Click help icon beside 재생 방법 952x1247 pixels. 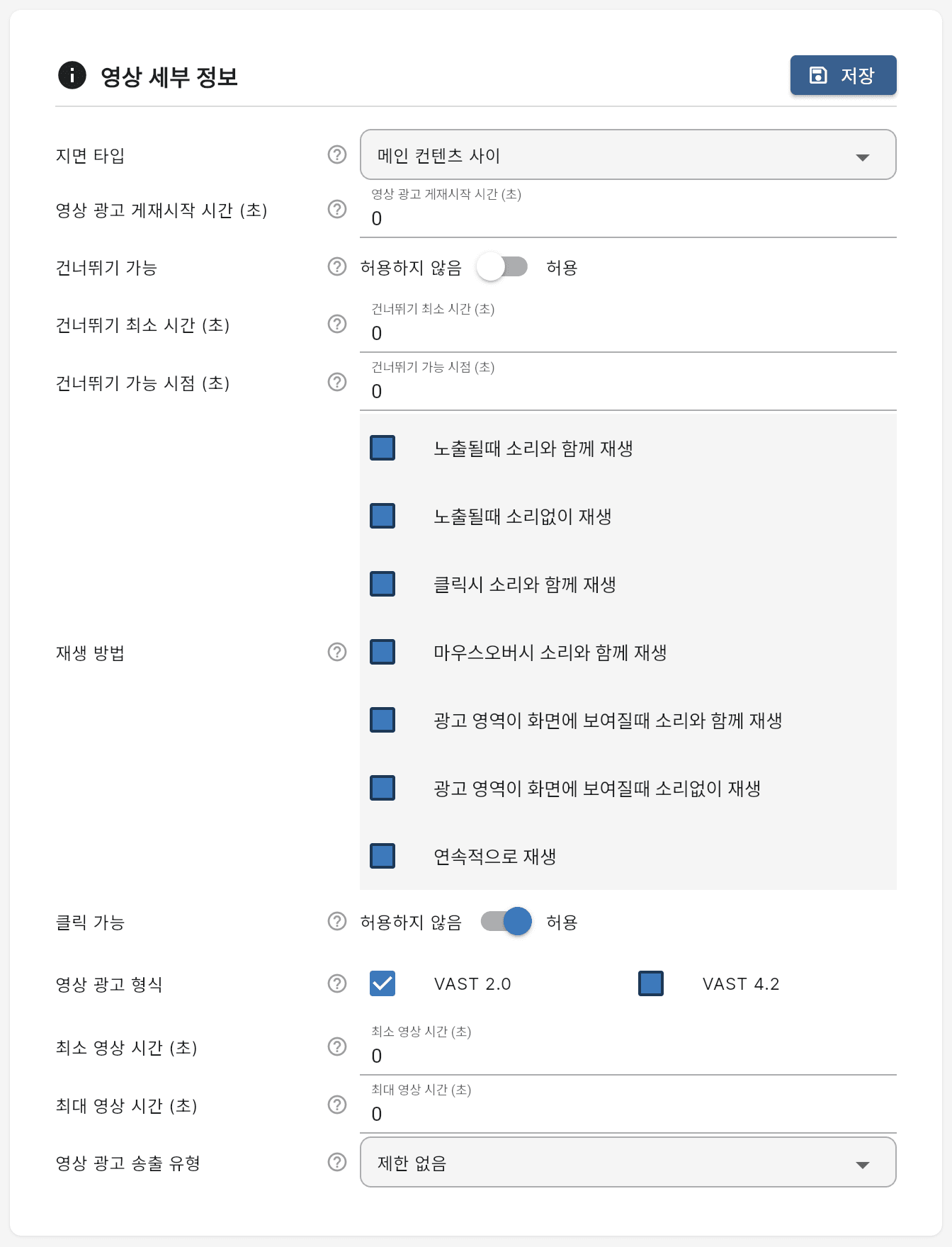click(337, 652)
